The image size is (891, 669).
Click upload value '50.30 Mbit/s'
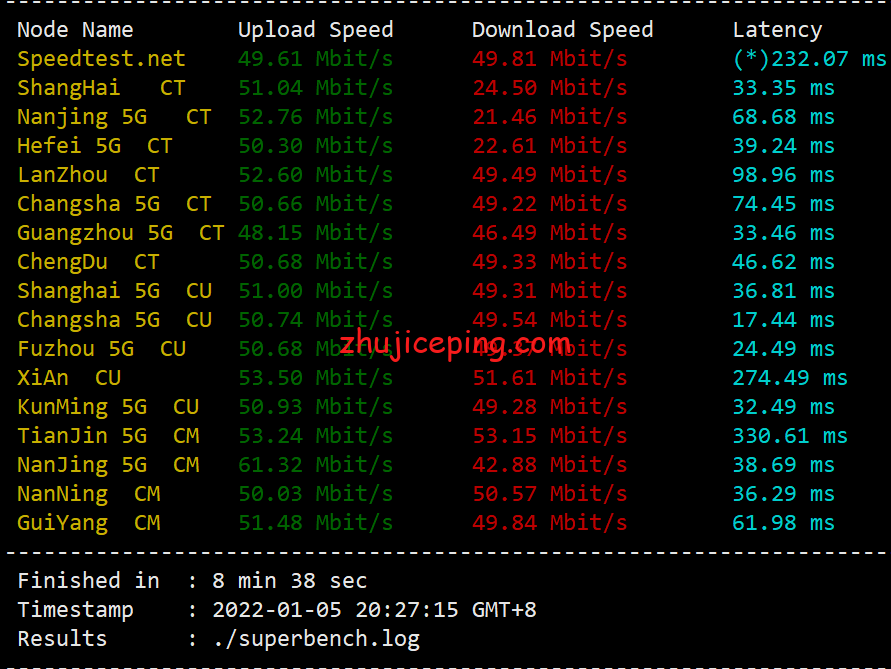click(x=315, y=146)
